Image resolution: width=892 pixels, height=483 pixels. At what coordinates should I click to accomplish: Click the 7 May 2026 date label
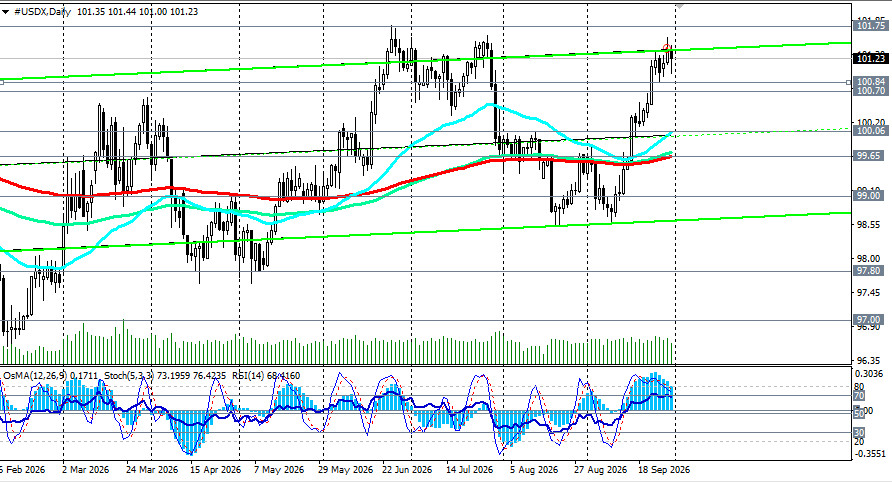click(x=279, y=470)
